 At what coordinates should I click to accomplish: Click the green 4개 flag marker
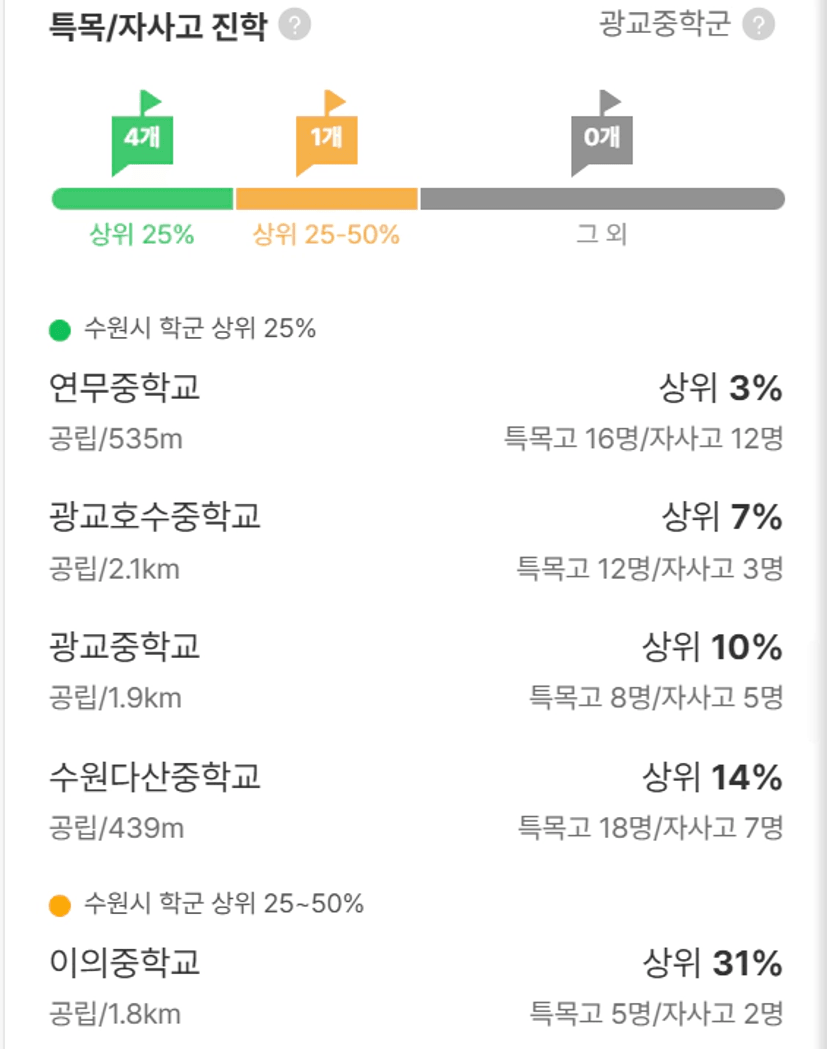click(x=143, y=133)
